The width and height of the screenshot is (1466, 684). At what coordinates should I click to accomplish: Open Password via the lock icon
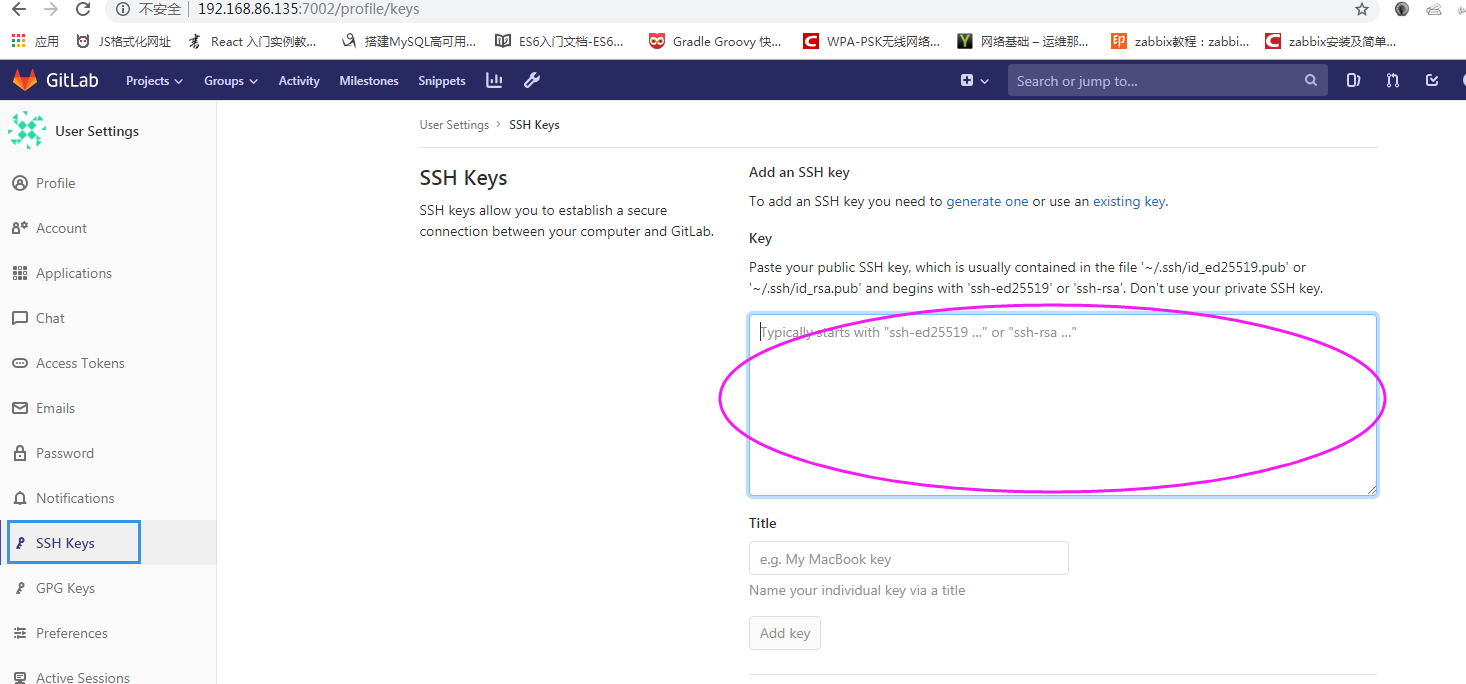pyautogui.click(x=20, y=452)
